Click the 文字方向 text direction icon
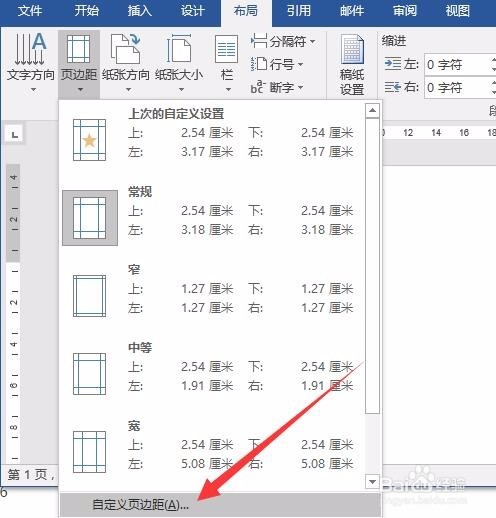 [x=30, y=49]
